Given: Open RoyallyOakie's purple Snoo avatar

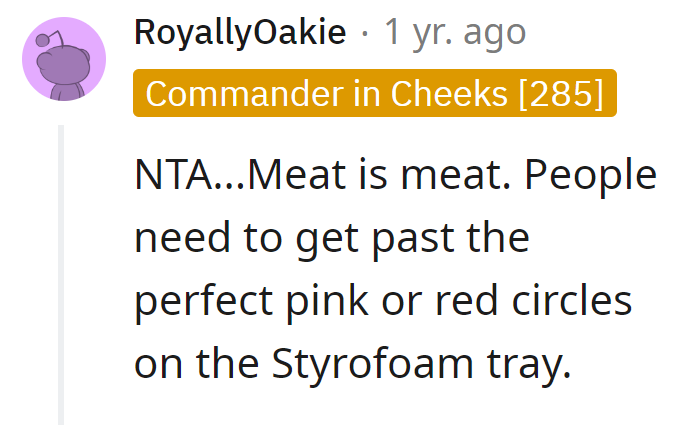Looking at the screenshot, I should click(64, 59).
